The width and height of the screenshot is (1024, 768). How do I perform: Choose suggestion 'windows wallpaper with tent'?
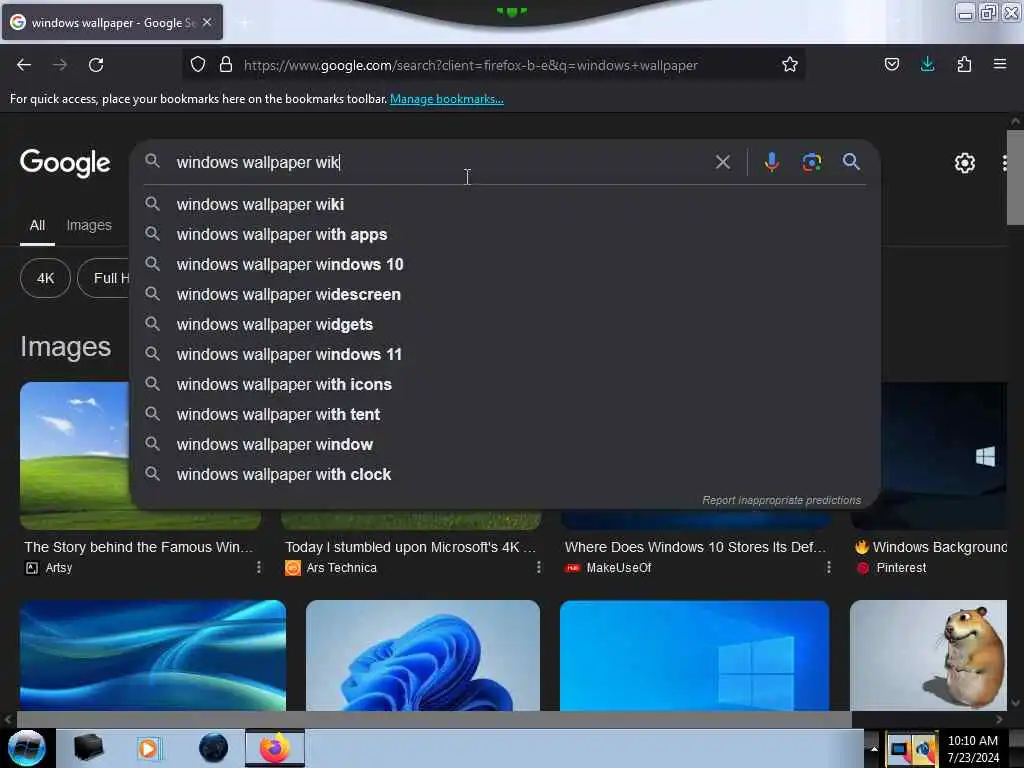pyautogui.click(x=505, y=415)
